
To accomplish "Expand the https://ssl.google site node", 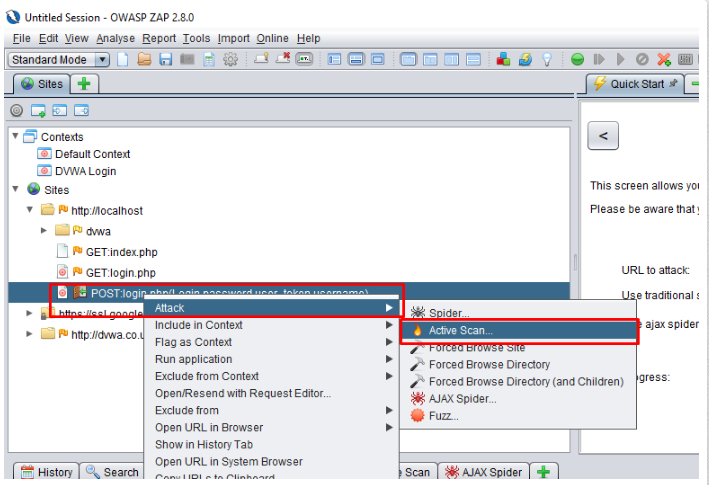I will [x=29, y=313].
